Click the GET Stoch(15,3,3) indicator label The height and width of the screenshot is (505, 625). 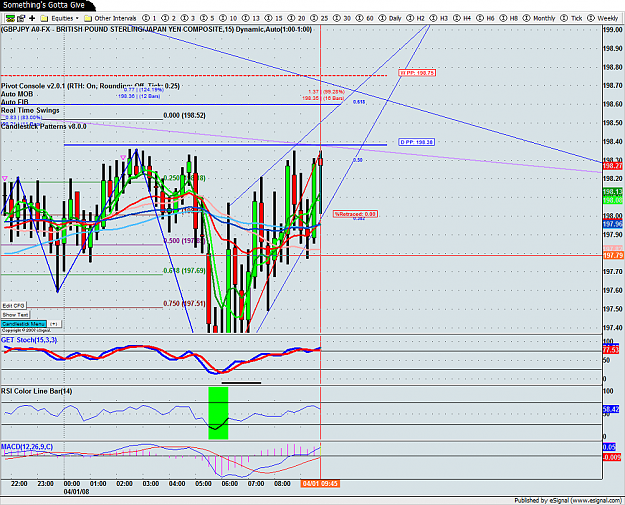(29, 340)
